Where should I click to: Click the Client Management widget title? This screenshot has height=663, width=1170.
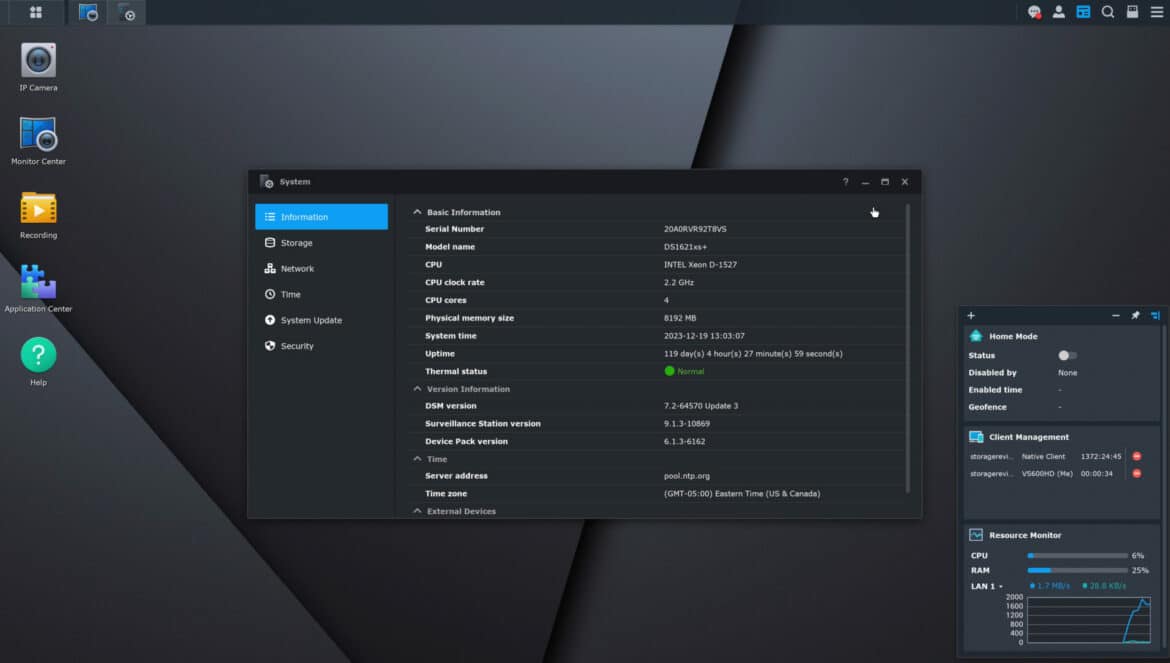[x=1029, y=437]
